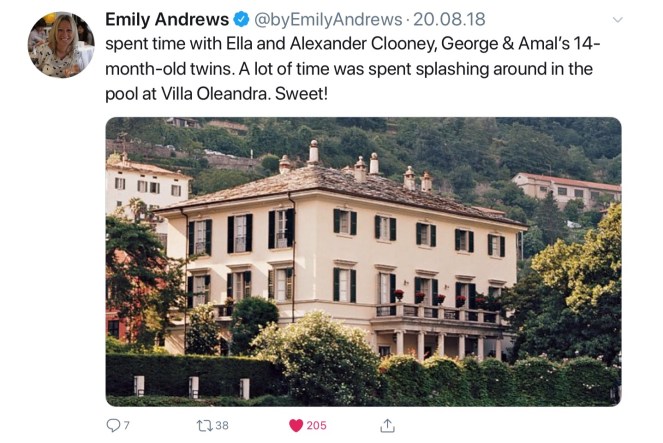
Task: Retweet this tweet using the retweet icon
Action: pyautogui.click(x=203, y=425)
